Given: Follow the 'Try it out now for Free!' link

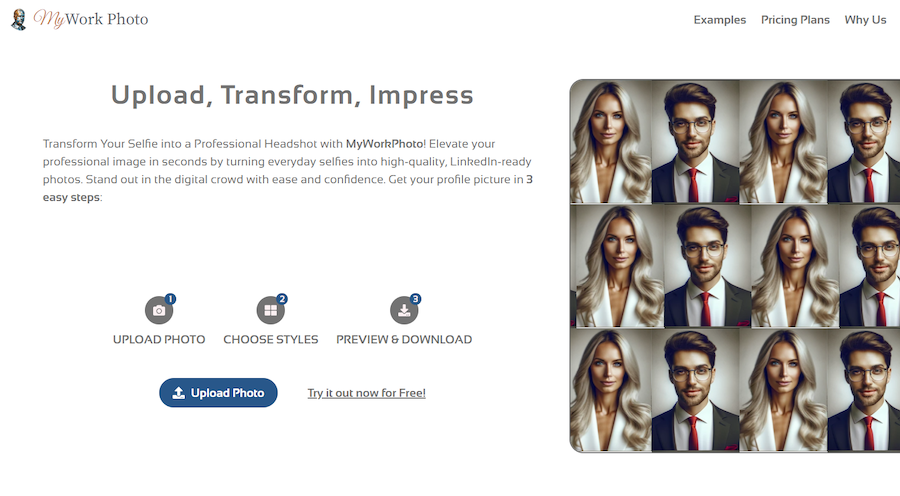Looking at the screenshot, I should point(366,393).
